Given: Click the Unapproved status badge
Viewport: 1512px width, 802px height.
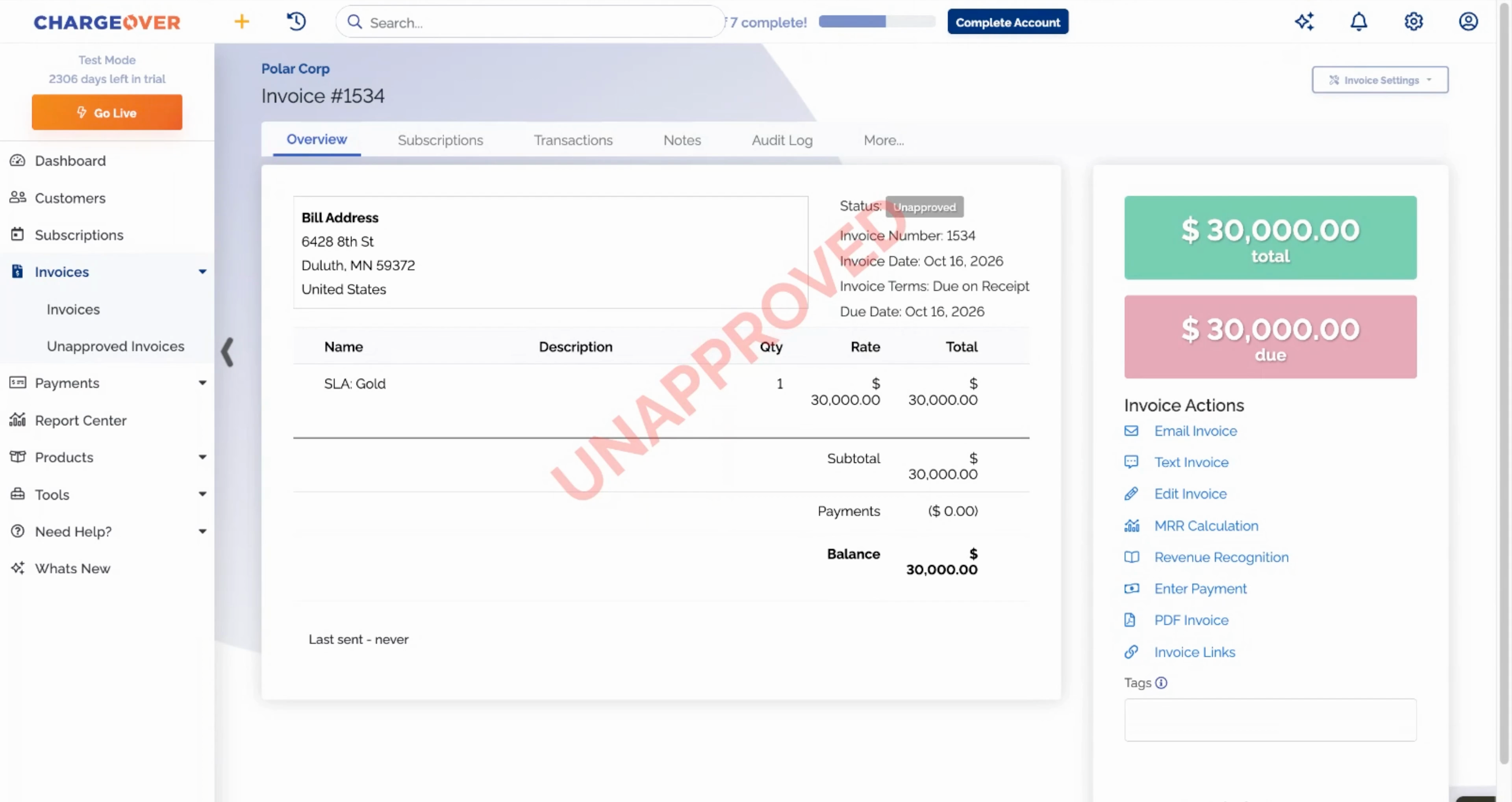Looking at the screenshot, I should [x=924, y=207].
